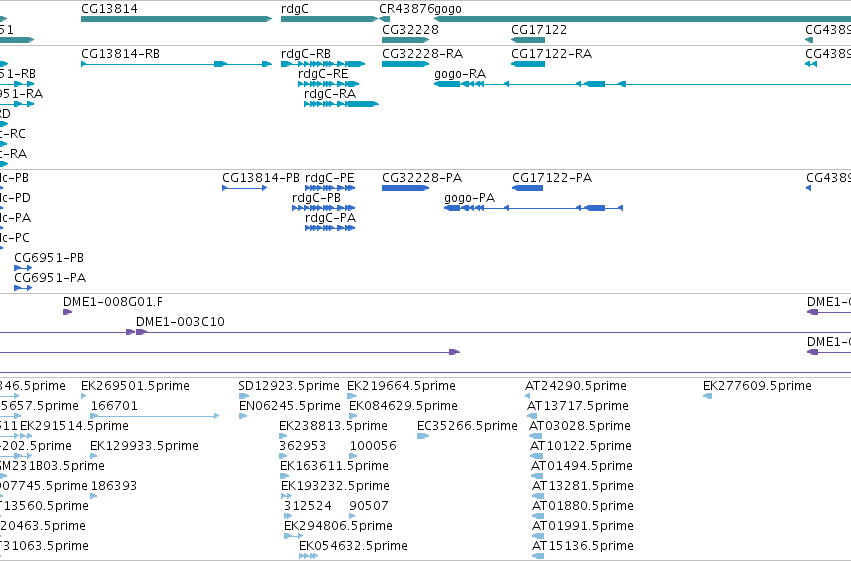Viewport: 851px width, 561px height.
Task: Select the CG13814-RB transcript
Action: 176,64
